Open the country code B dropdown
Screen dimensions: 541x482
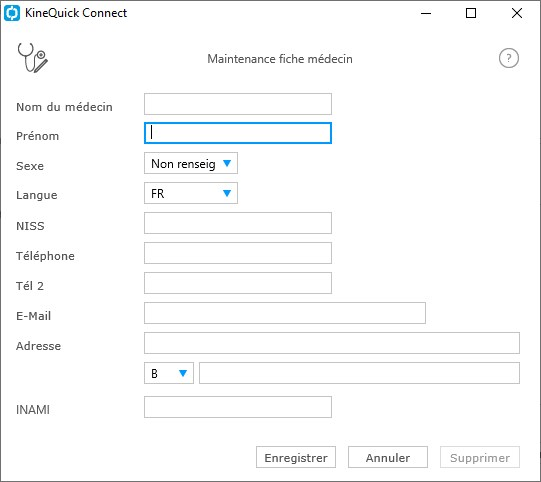169,373
